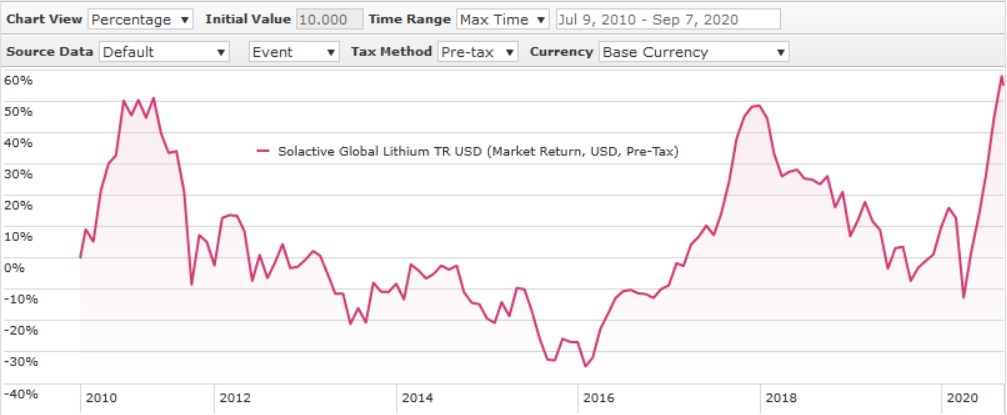Open the Source Data Default dropdown
Viewport: 1007px width, 415px height.
[x=164, y=51]
